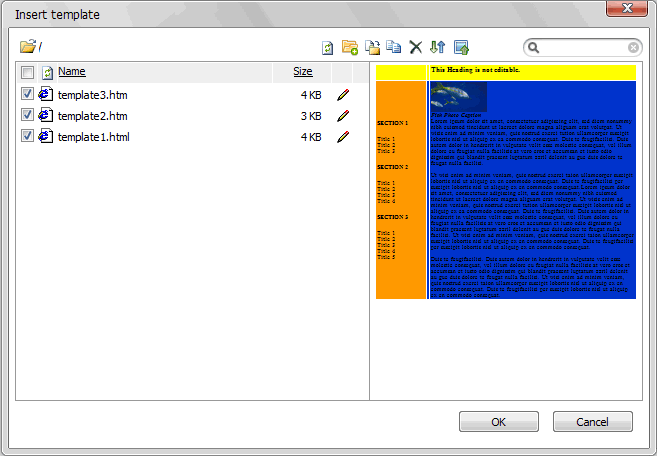Uncheck the template3.htm checkbox
This screenshot has height=456, width=657.
click(x=27, y=95)
